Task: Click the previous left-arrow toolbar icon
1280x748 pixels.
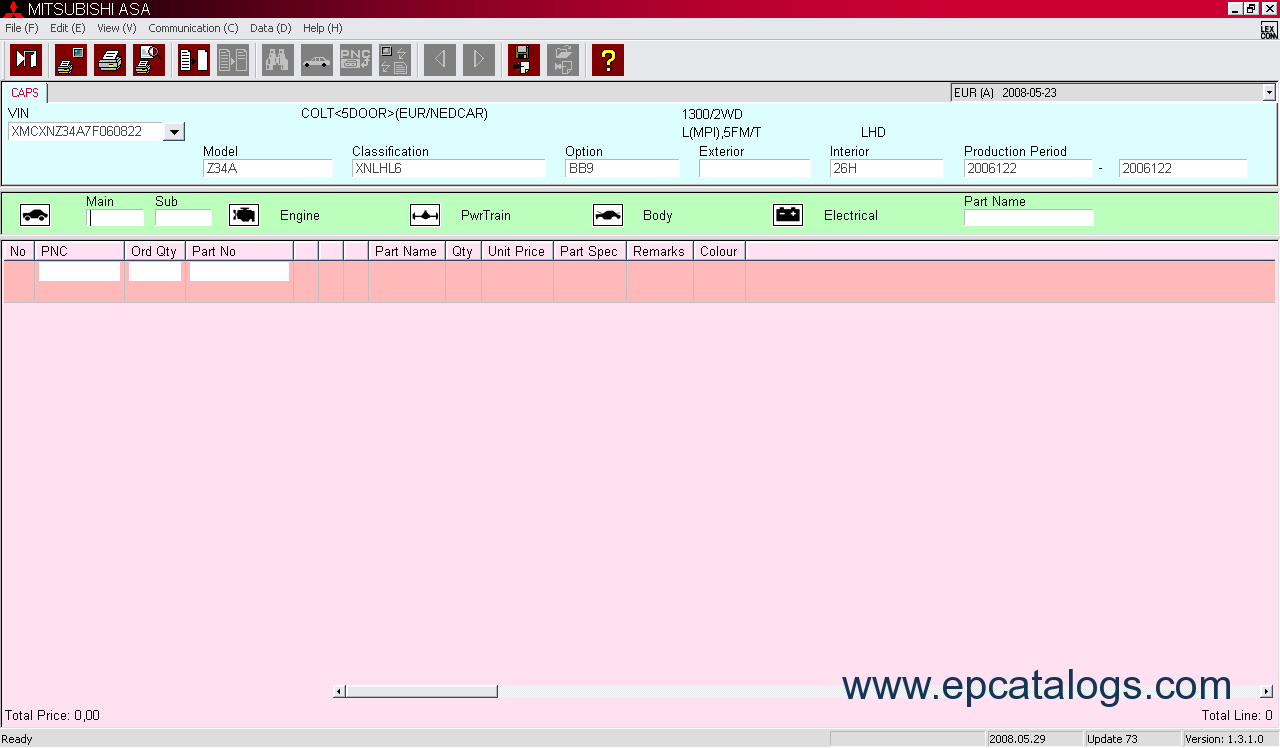Action: click(440, 60)
